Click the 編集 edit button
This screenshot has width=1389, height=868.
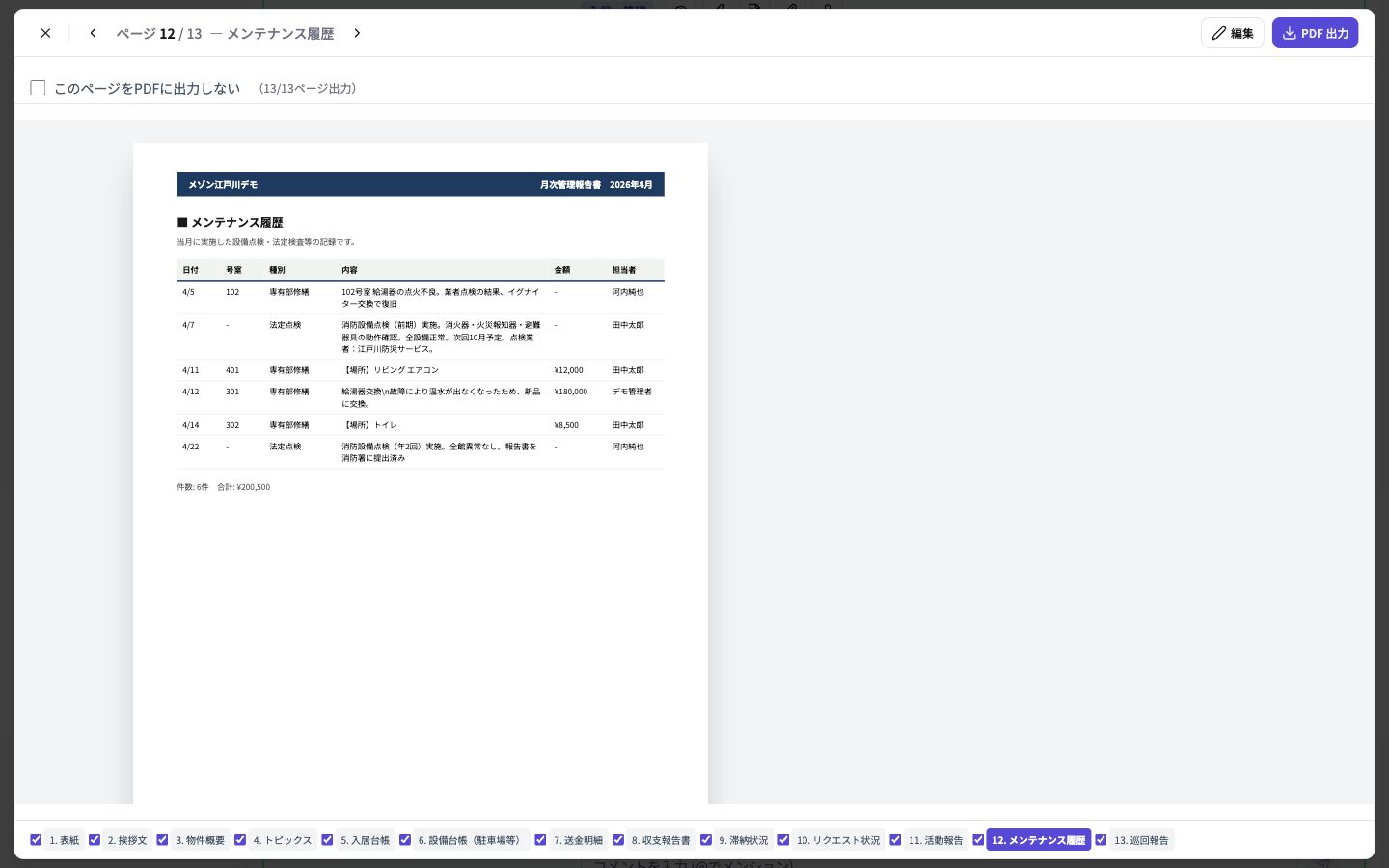point(1232,33)
